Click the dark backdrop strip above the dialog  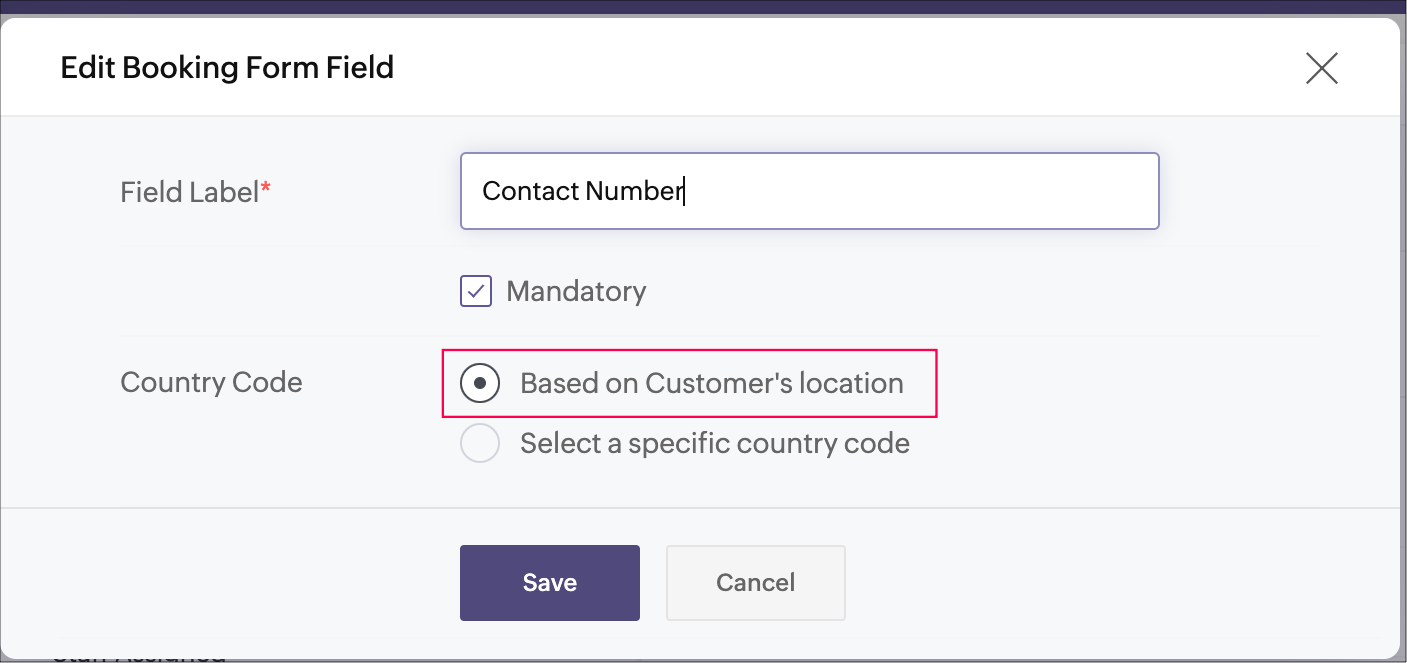pyautogui.click(x=700, y=6)
